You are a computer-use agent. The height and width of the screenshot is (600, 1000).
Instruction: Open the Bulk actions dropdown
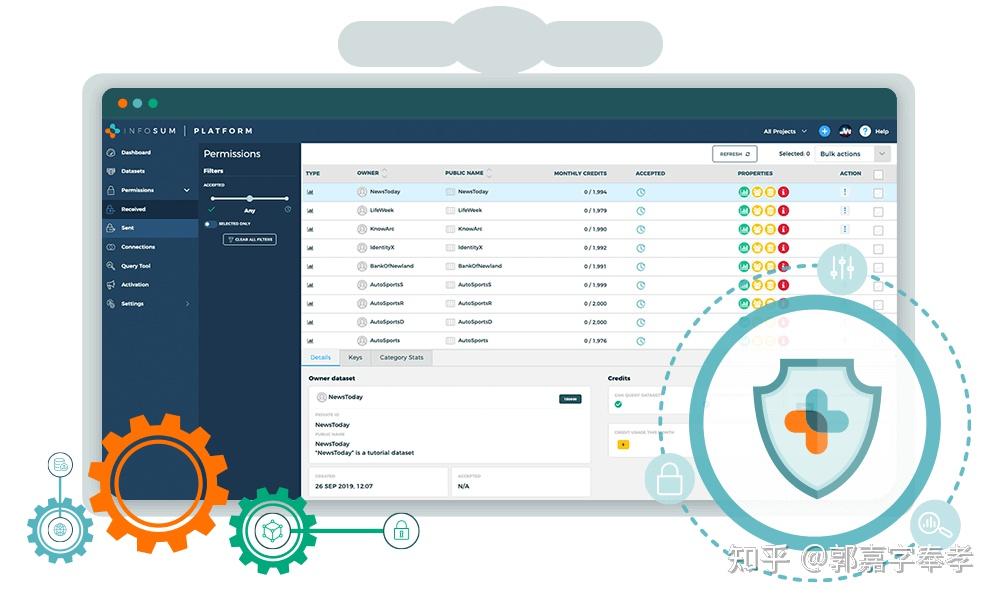tap(852, 154)
